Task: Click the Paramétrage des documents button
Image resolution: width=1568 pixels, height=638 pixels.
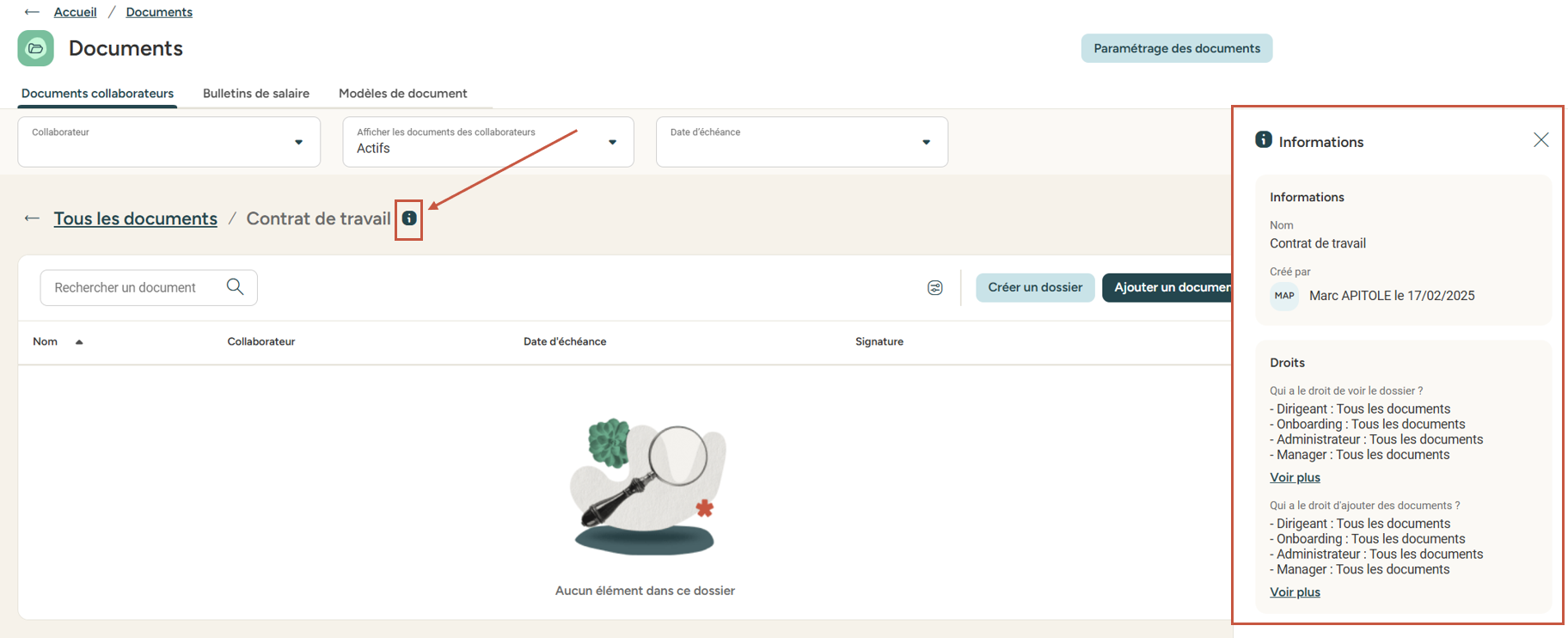Action: 1176,48
